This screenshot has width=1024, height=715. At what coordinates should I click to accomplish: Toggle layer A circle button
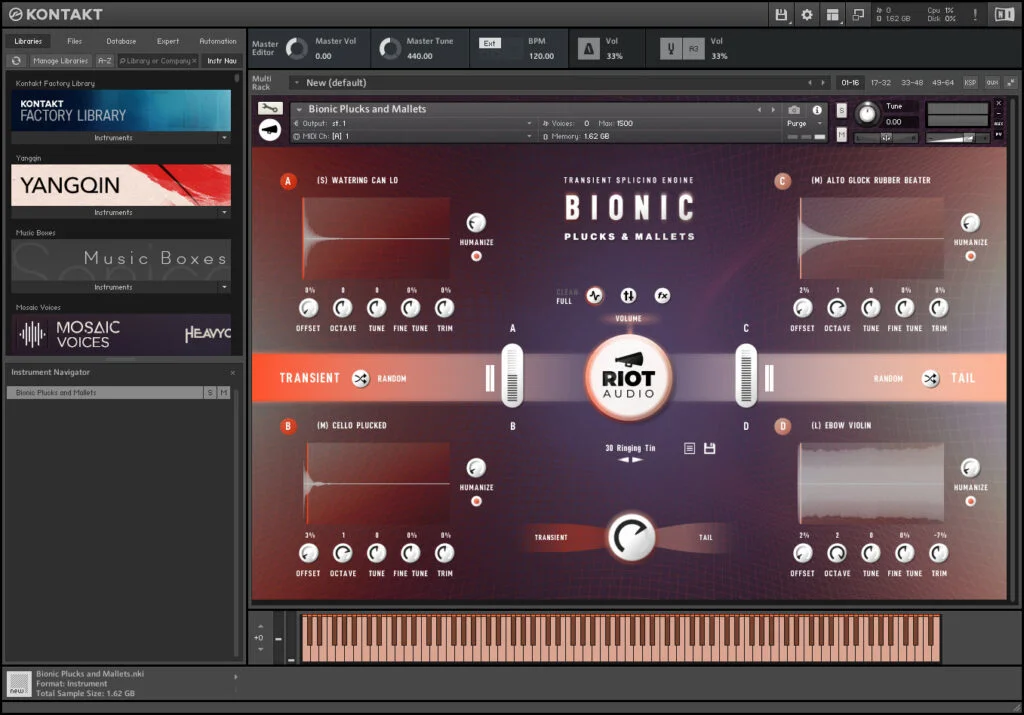click(288, 181)
